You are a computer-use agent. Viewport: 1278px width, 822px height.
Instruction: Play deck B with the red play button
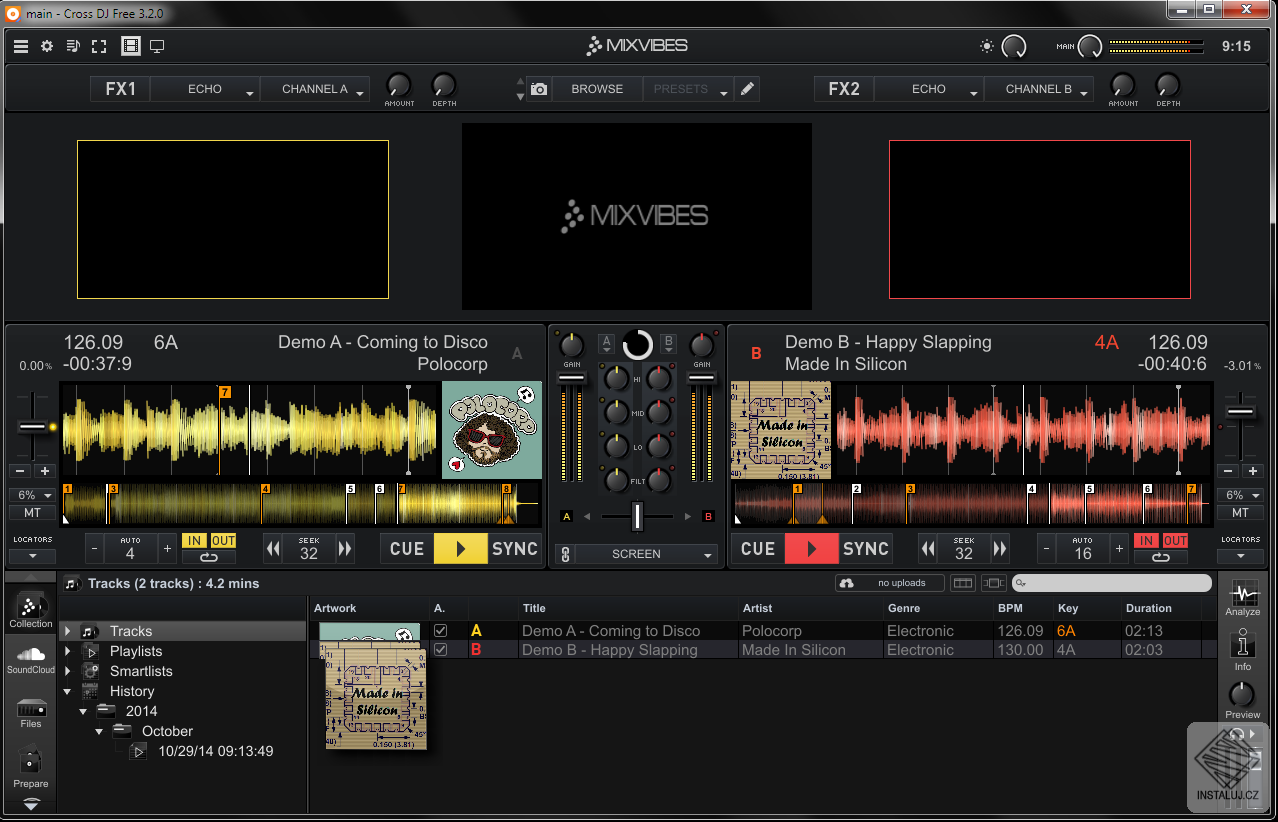pyautogui.click(x=812, y=549)
